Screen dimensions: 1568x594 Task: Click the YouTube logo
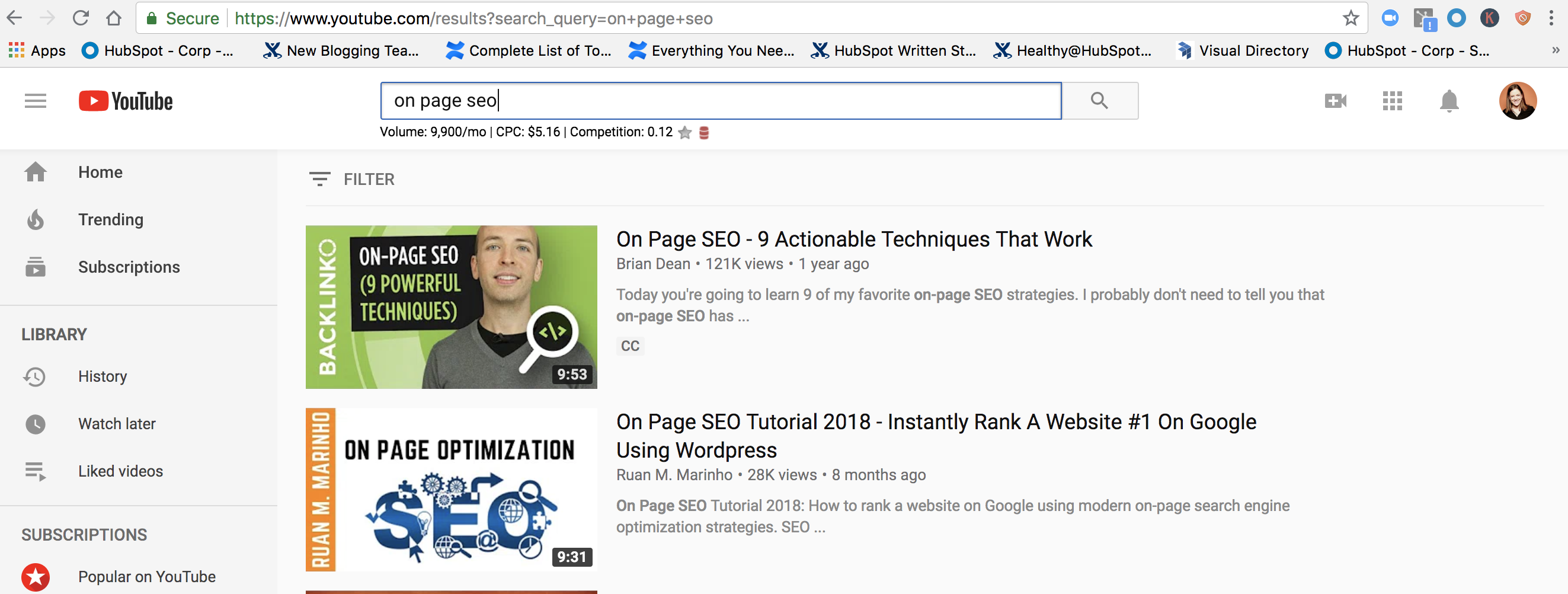click(x=126, y=101)
